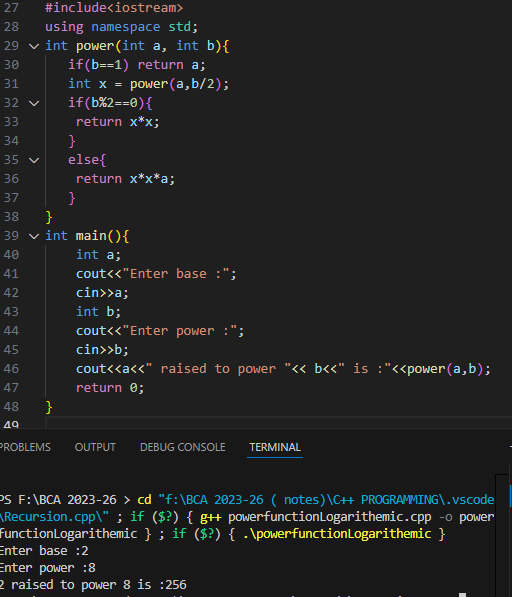Image resolution: width=512 pixels, height=597 pixels.
Task: Click 'else{' keyword on line 35
Action: click(x=87, y=160)
